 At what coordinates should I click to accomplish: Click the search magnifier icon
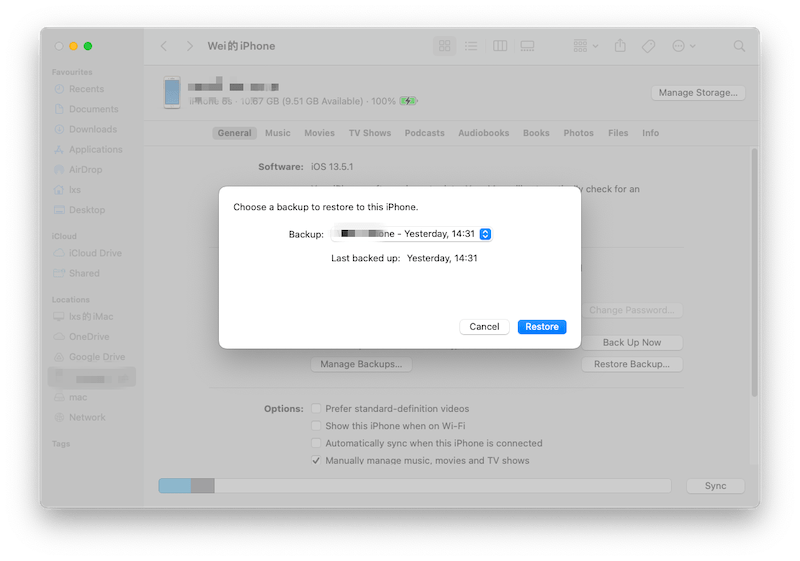pos(739,46)
